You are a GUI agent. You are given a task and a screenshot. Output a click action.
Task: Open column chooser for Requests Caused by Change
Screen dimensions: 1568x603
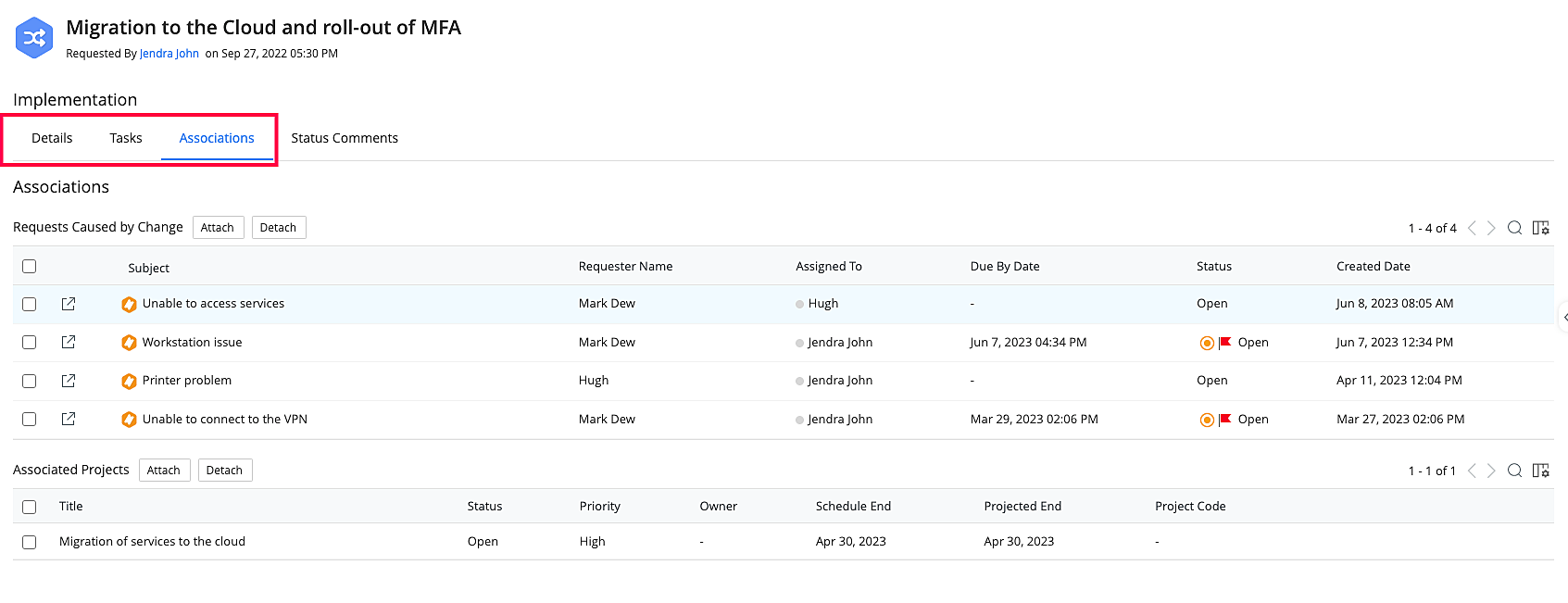click(1540, 228)
